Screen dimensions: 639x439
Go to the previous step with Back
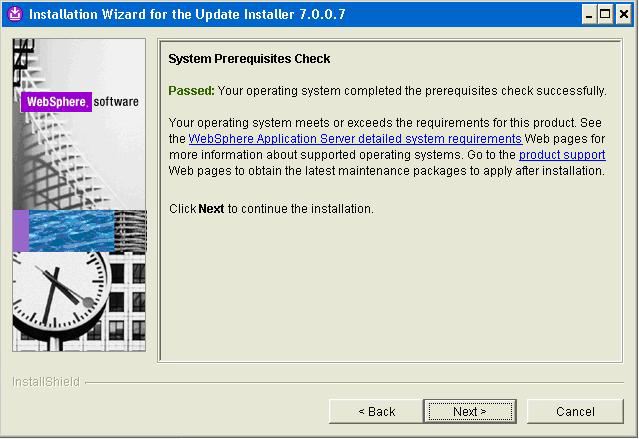pyautogui.click(x=376, y=411)
